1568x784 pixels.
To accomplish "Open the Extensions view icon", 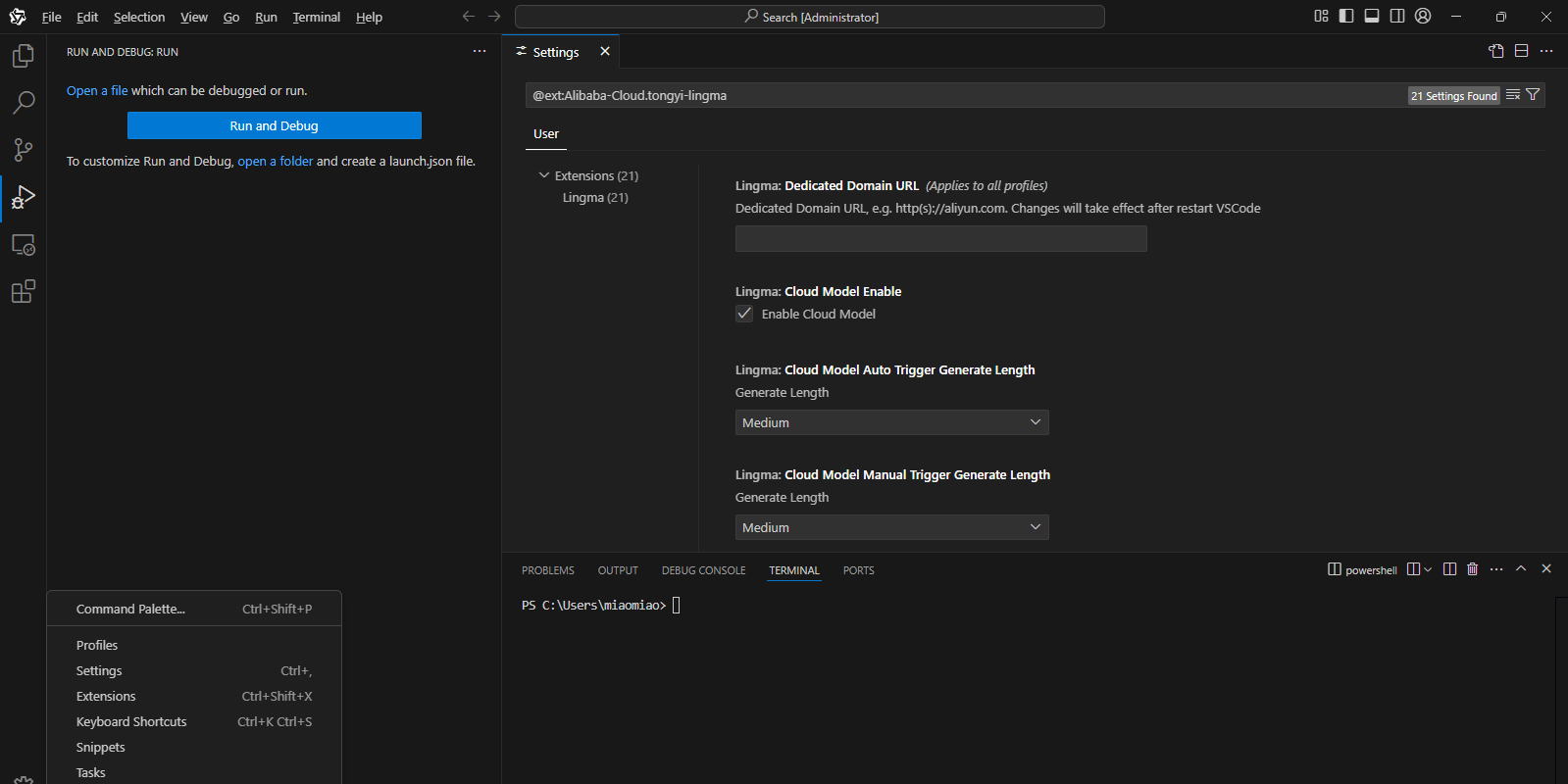I will [x=23, y=291].
